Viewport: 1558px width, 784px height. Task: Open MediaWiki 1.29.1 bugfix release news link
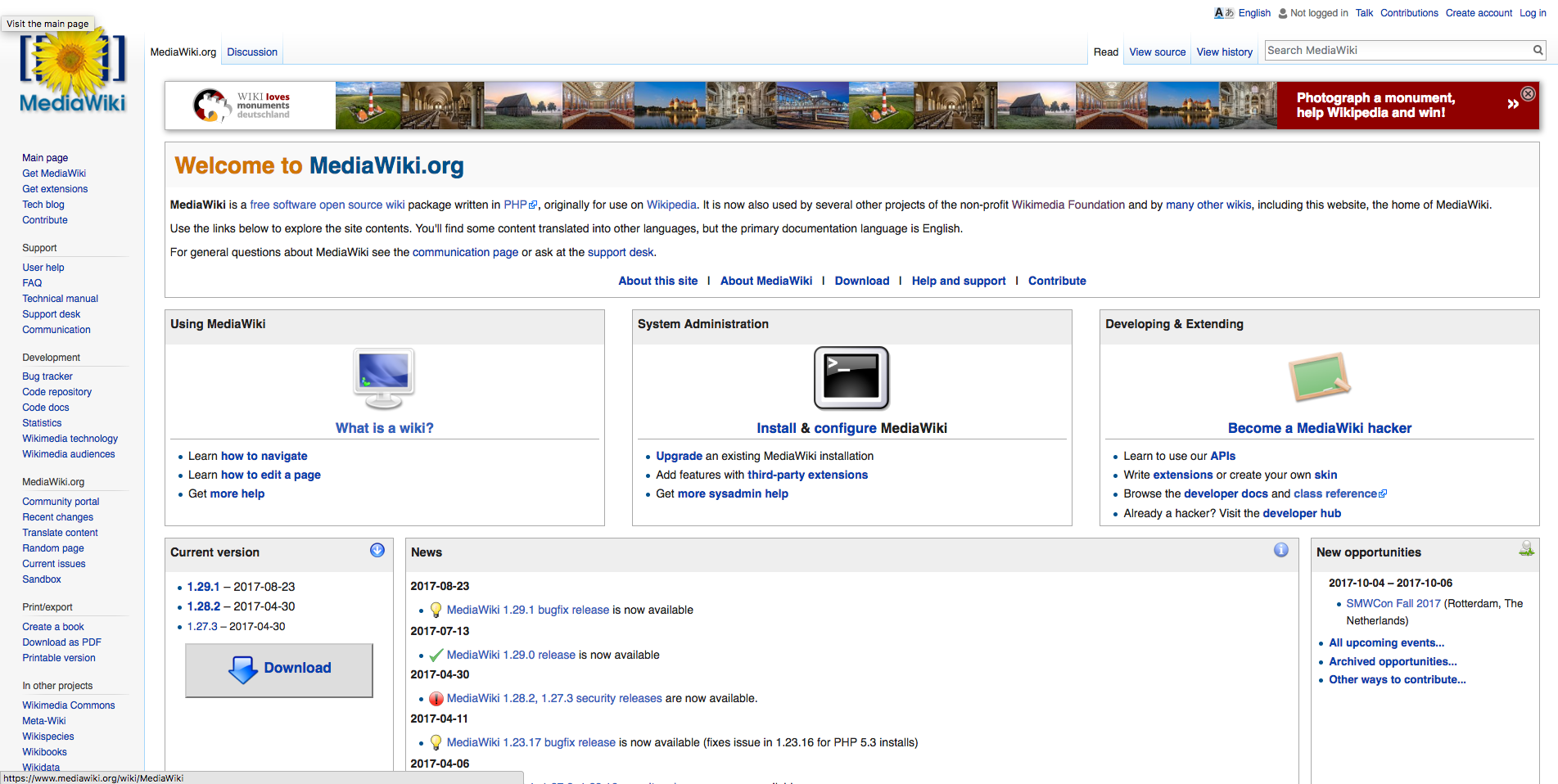coord(527,611)
